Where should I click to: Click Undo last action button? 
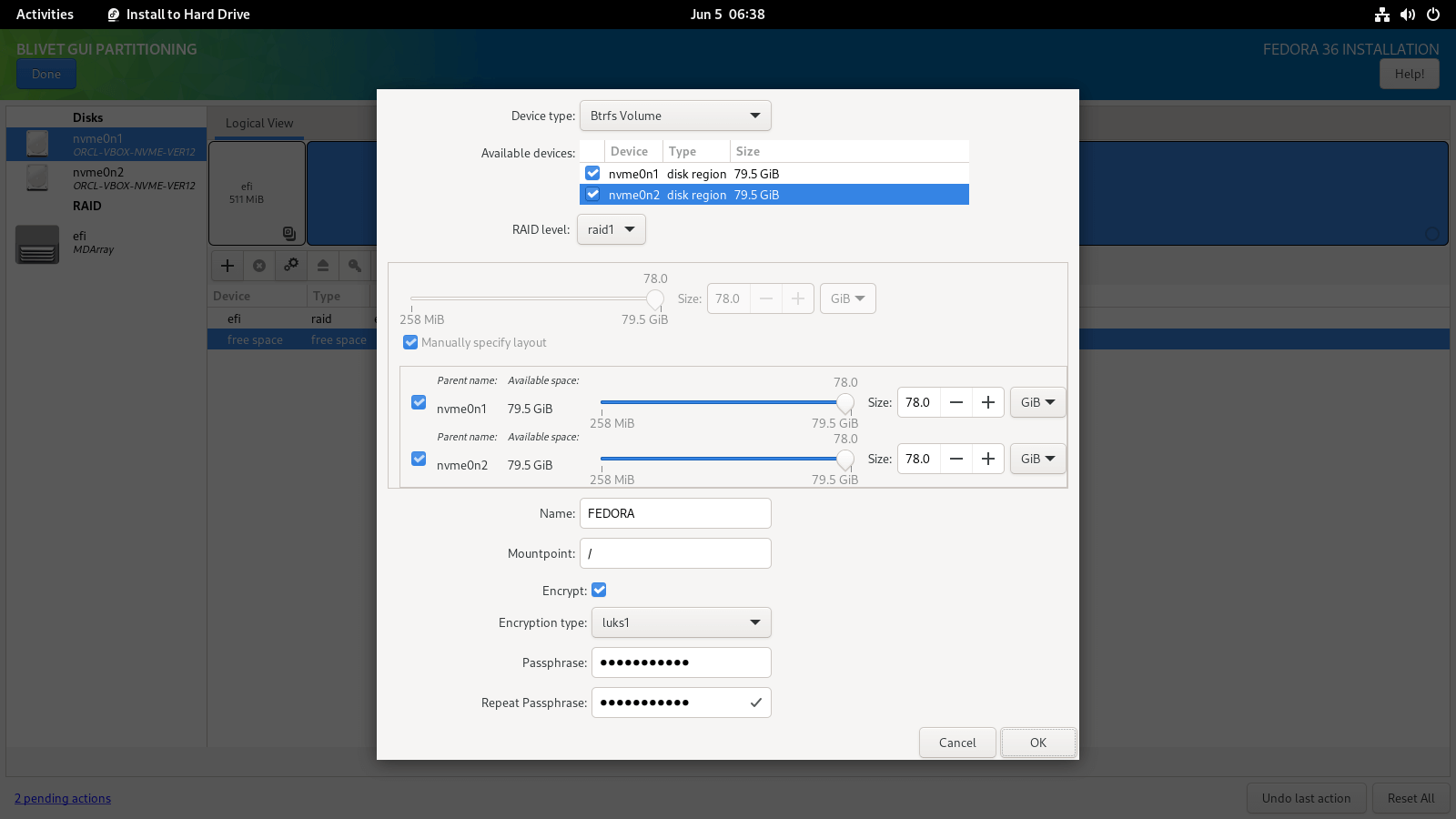tap(1306, 798)
